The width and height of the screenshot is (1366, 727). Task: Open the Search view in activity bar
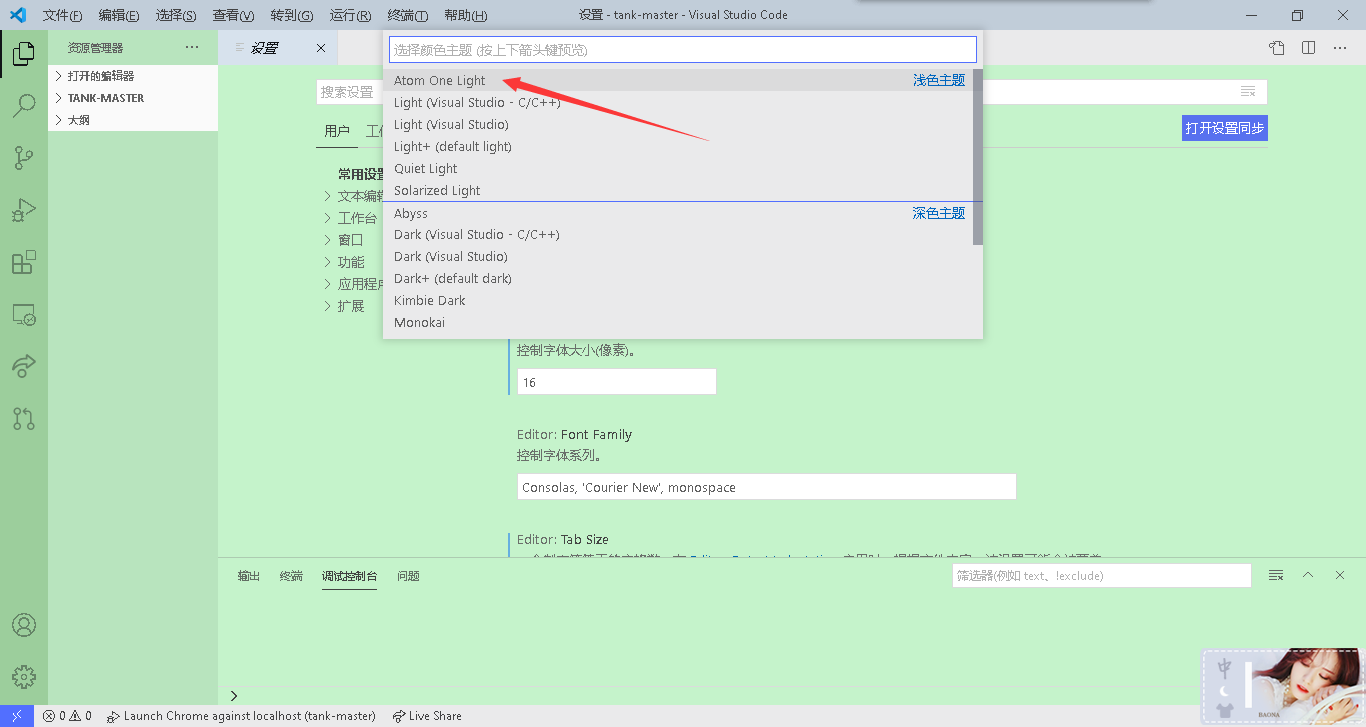24,105
